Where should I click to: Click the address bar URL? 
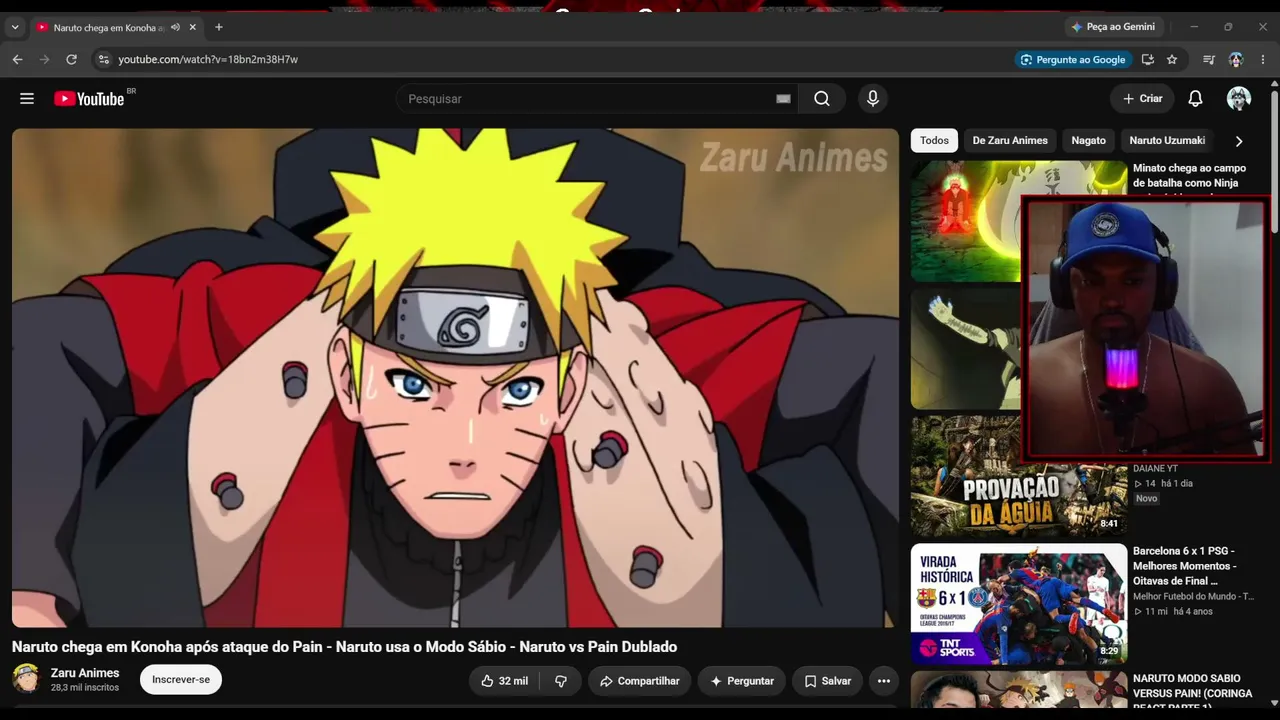(x=208, y=60)
